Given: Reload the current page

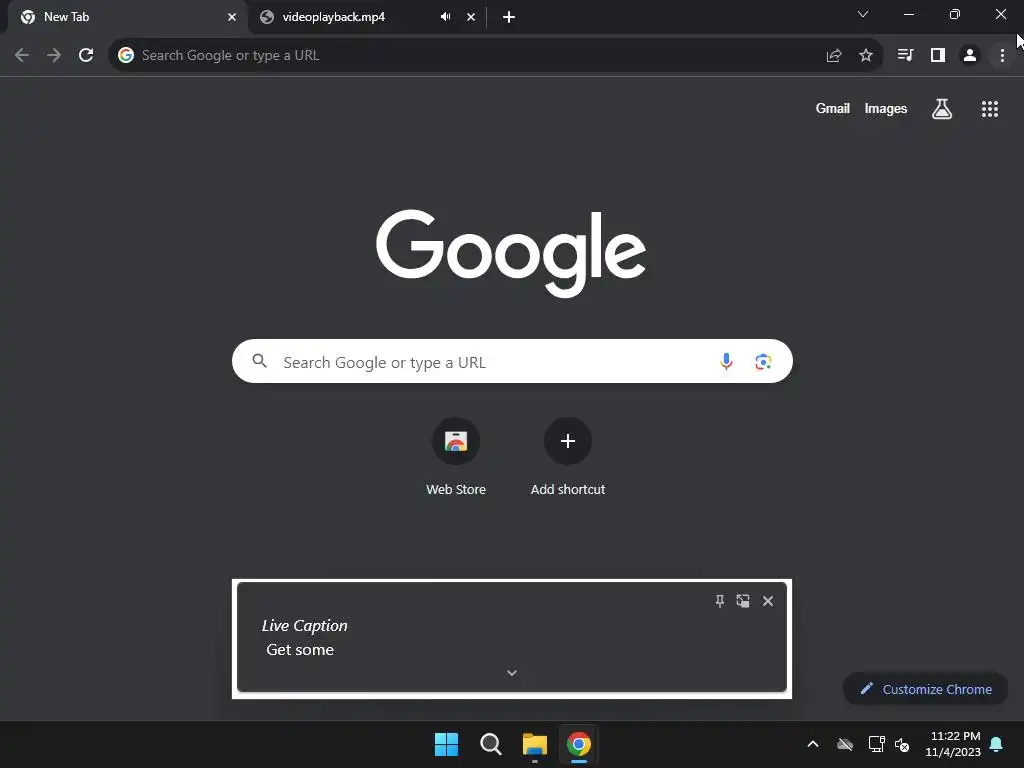Looking at the screenshot, I should [x=86, y=56].
